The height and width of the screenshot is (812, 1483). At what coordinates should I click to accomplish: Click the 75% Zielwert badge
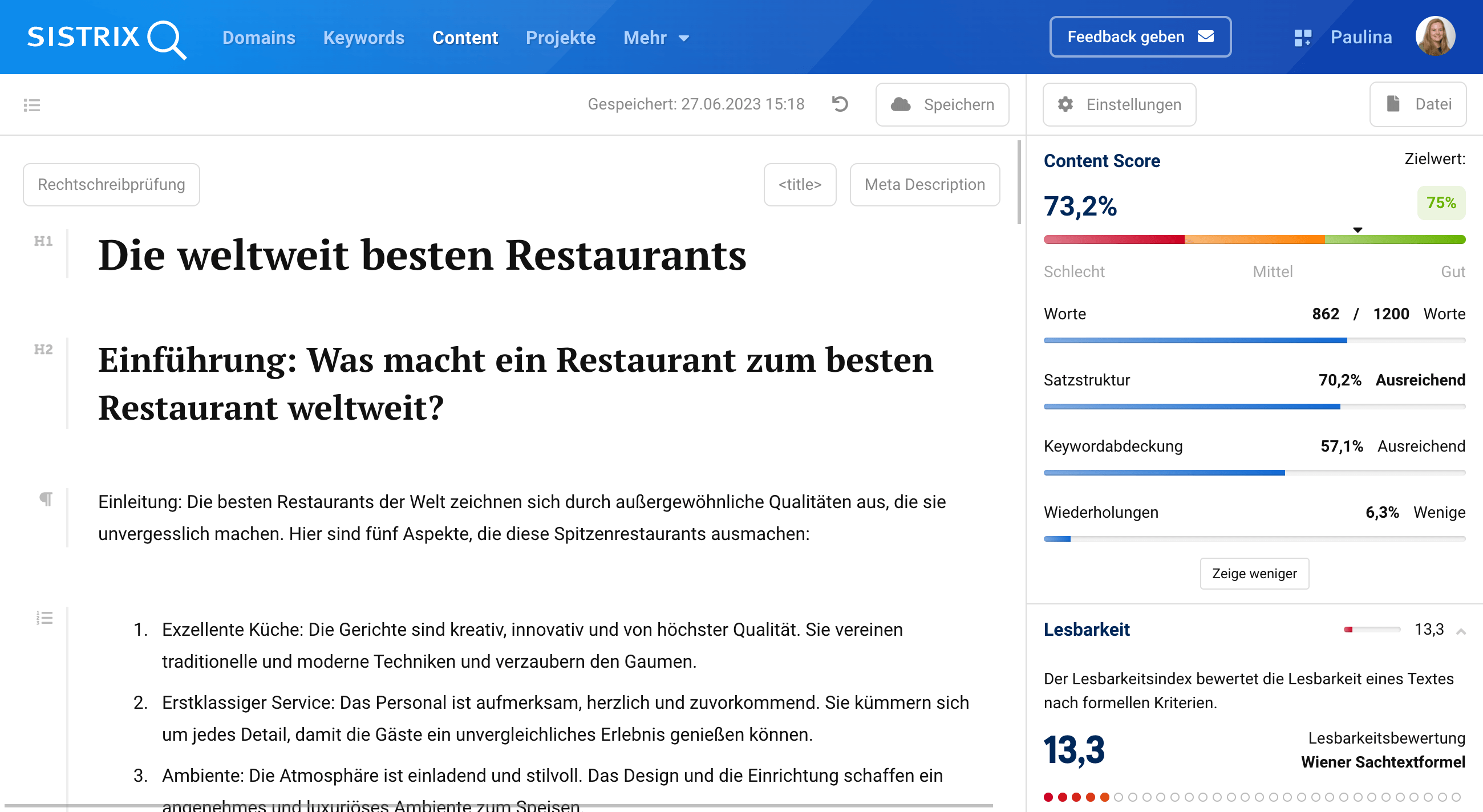(1440, 202)
